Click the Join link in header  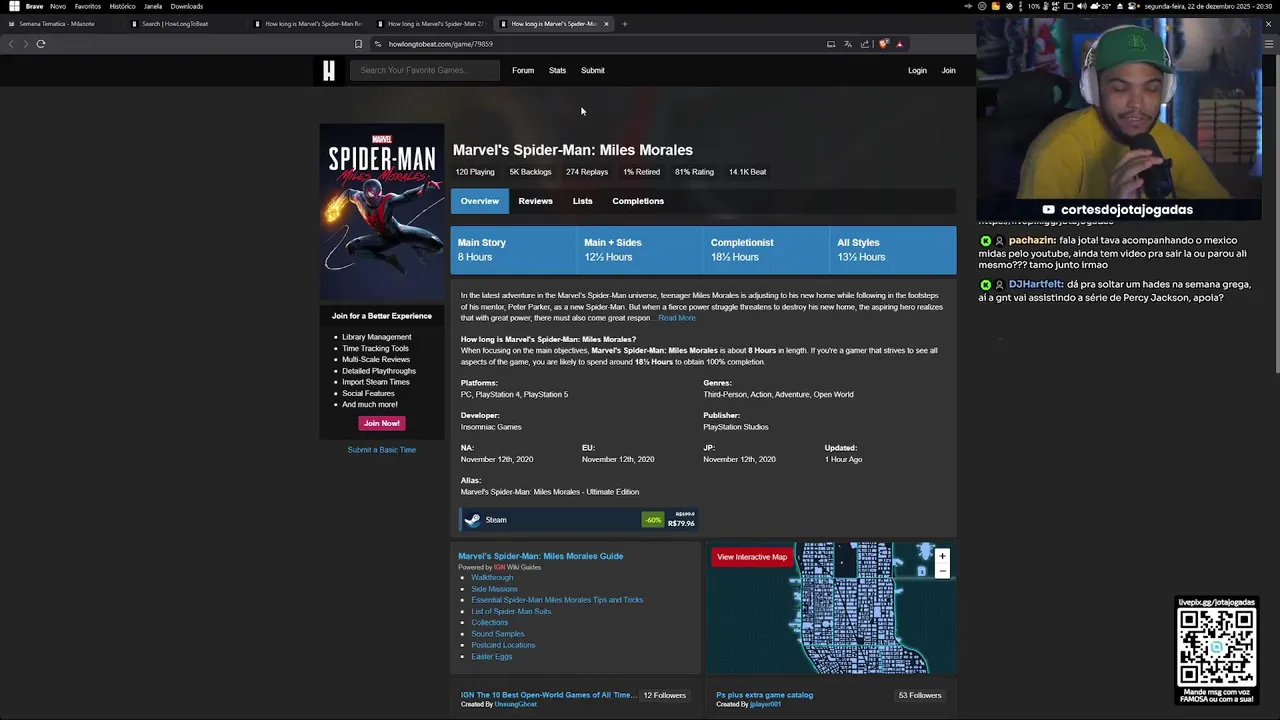coord(948,70)
